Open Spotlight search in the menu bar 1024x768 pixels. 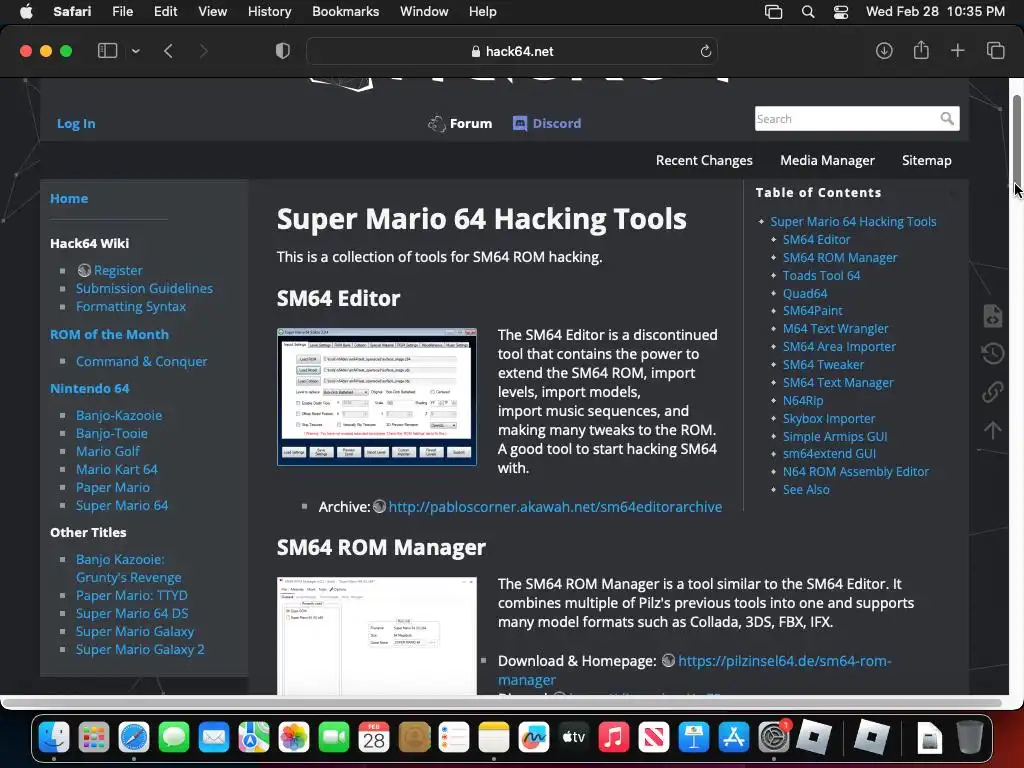(x=808, y=12)
